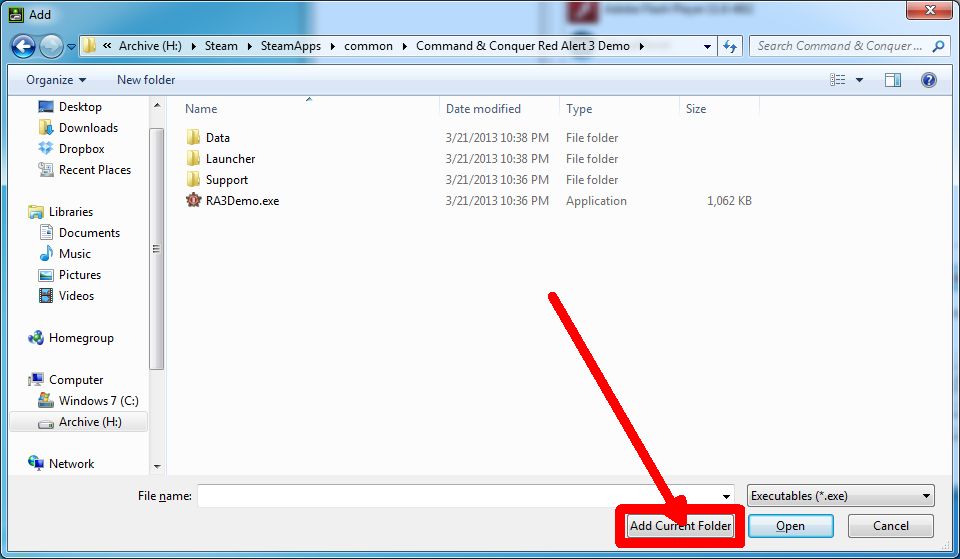Screen dimensions: 960x559
Task: Select Archive (H:) drive in navigation pane
Action: point(78,422)
